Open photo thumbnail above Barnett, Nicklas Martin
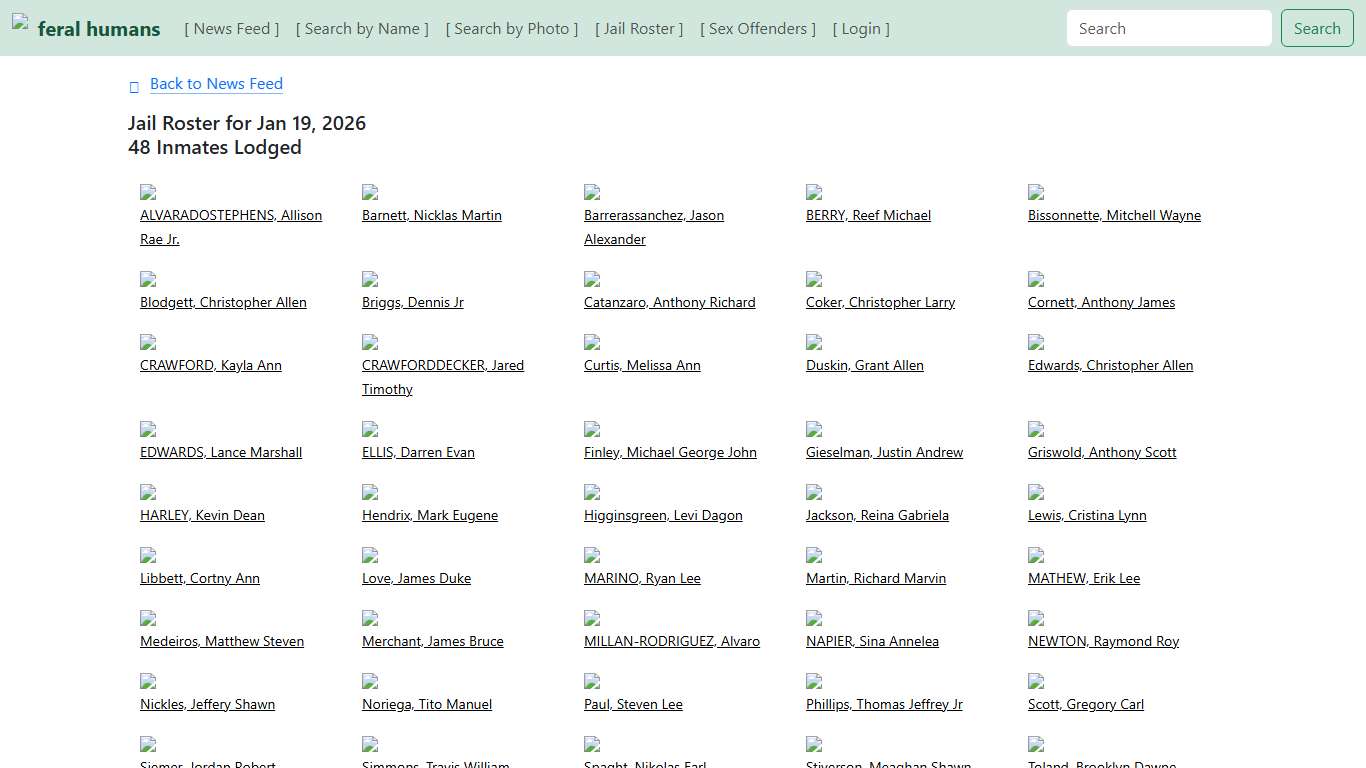This screenshot has width=1366, height=768. pos(370,192)
